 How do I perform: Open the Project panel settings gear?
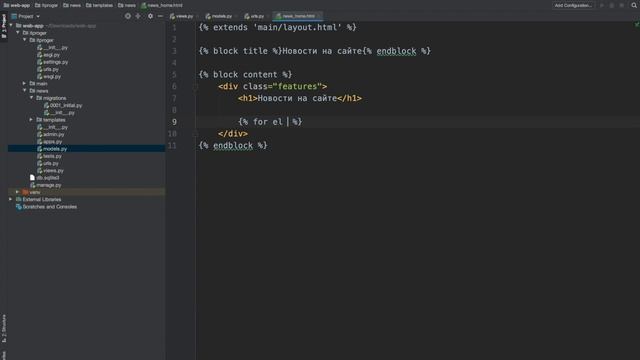click(150, 16)
